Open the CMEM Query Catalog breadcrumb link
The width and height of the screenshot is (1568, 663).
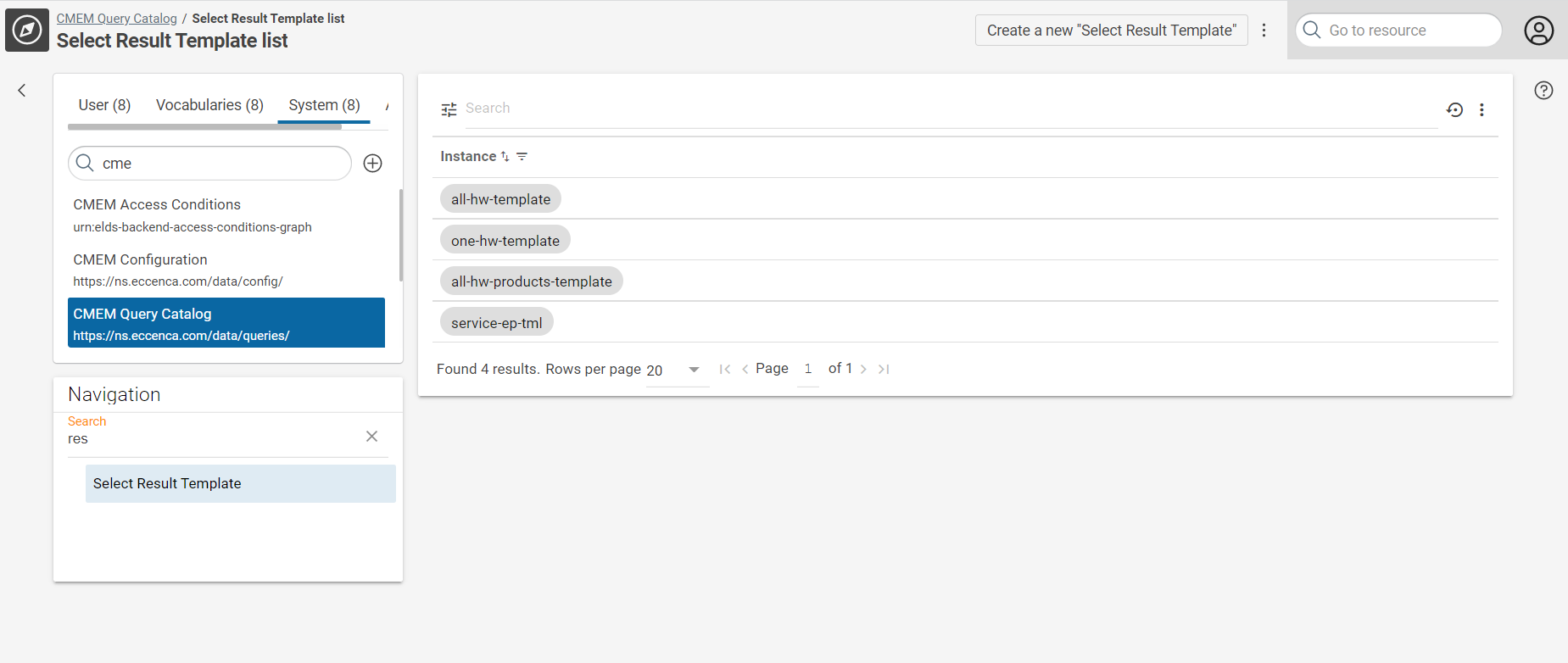[117, 19]
